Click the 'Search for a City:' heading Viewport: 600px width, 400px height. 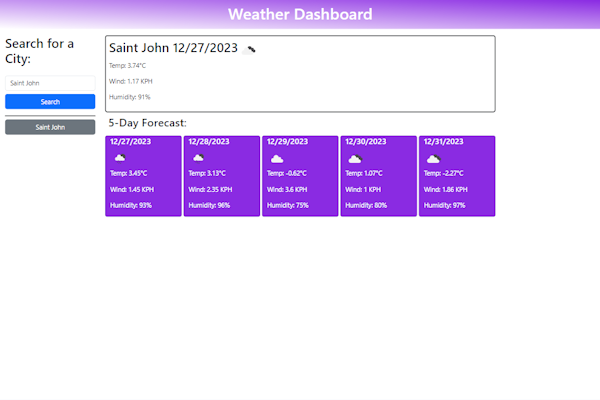[x=39, y=51]
